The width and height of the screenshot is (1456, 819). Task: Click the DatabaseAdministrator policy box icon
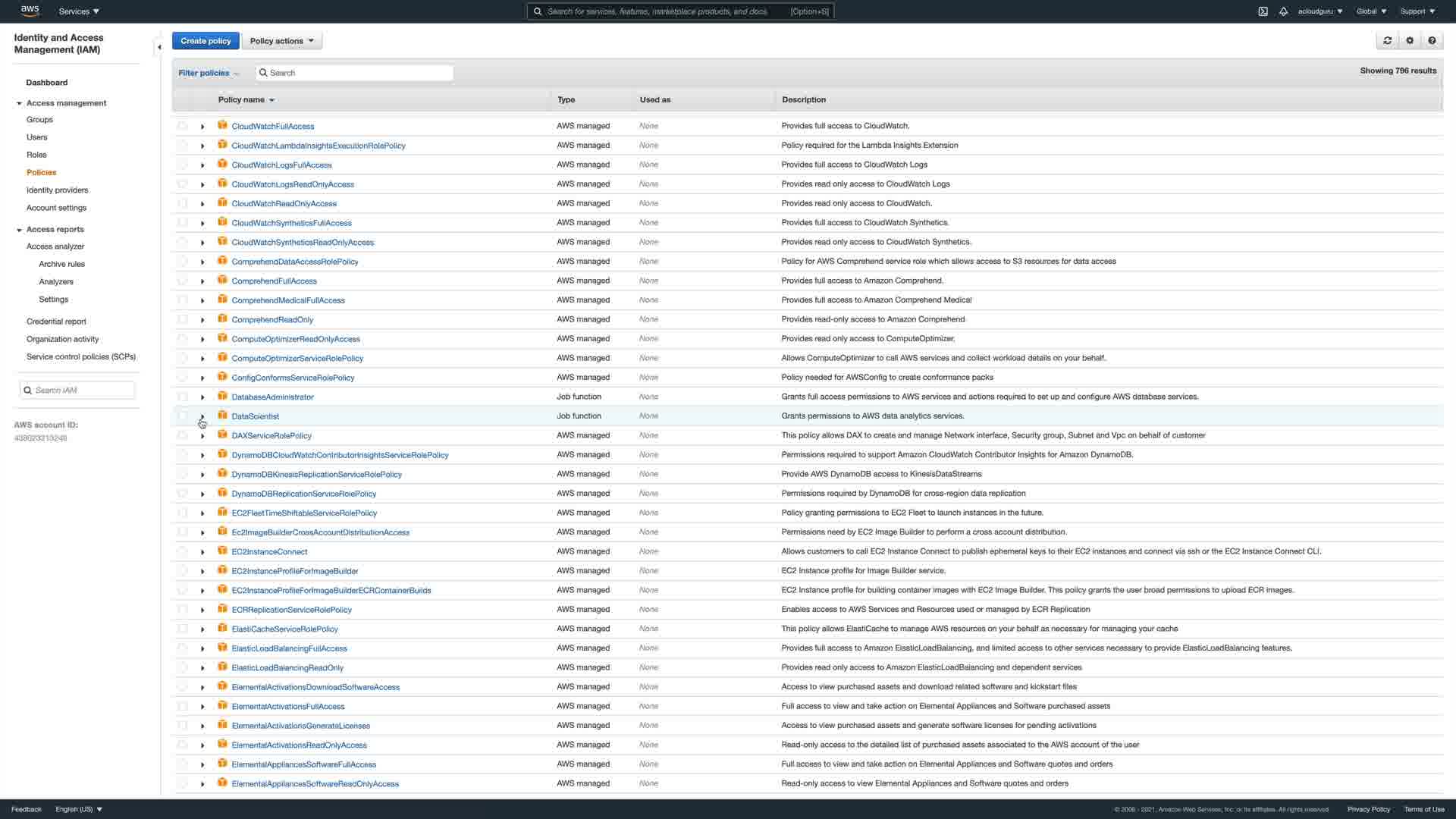tap(222, 396)
